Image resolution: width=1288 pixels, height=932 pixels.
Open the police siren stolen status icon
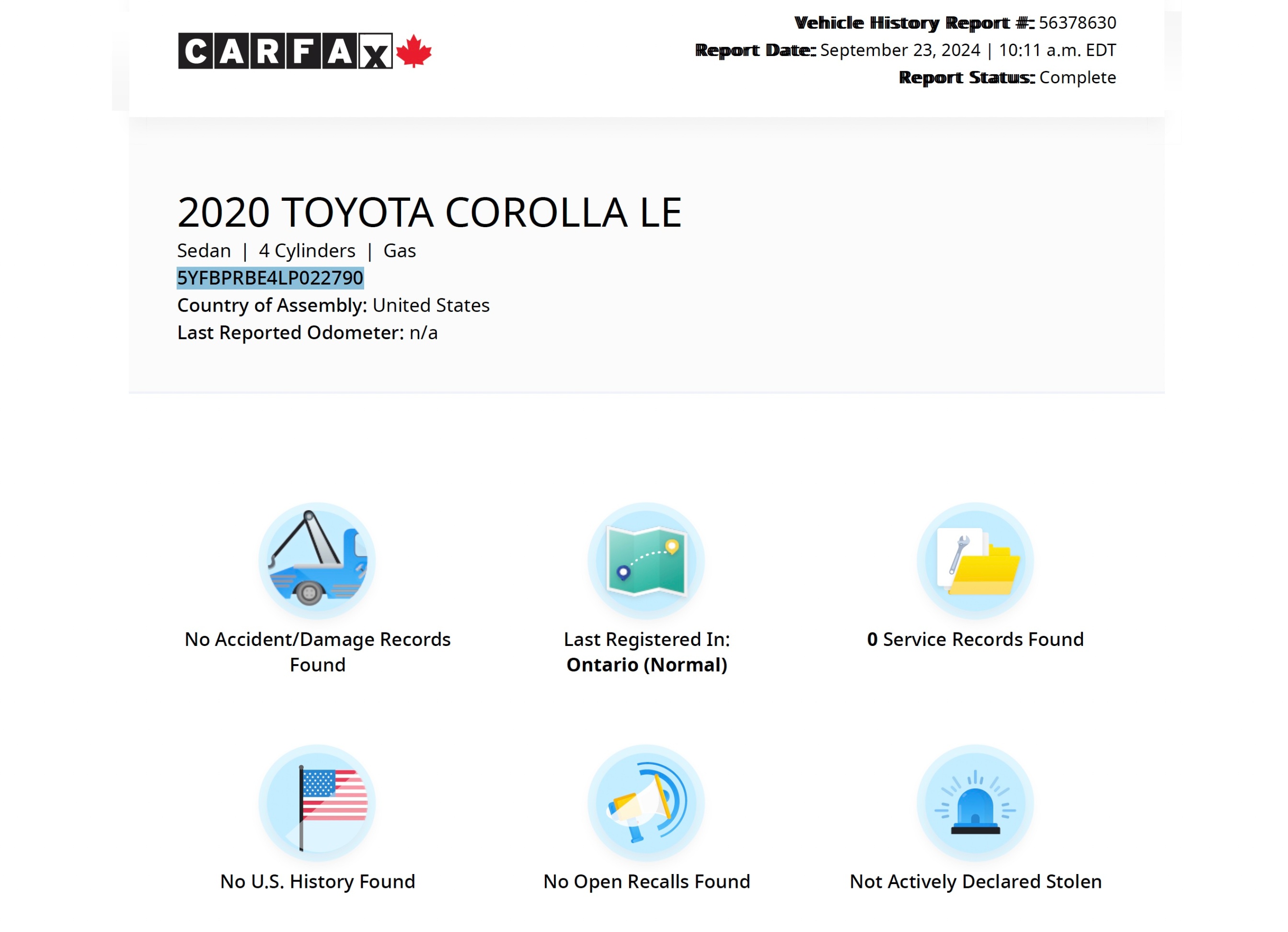coord(975,804)
